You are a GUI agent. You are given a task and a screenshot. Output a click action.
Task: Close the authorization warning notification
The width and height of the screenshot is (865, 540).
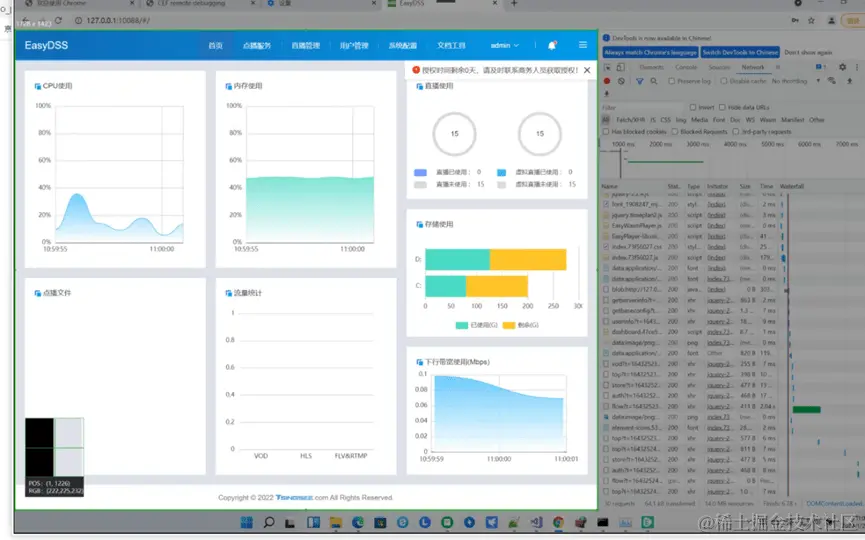pyautogui.click(x=587, y=70)
